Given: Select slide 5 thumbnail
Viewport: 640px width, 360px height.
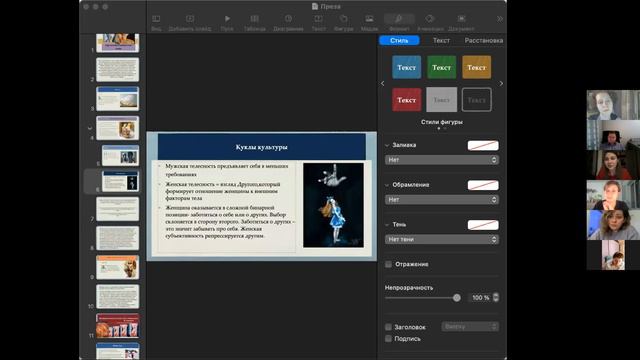Looking at the screenshot, I should click(120, 156).
